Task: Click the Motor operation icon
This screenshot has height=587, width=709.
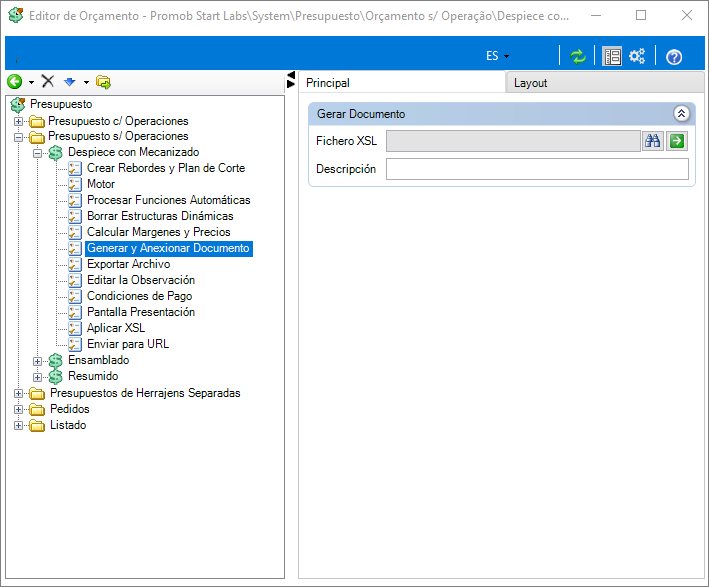Action: pos(75,185)
